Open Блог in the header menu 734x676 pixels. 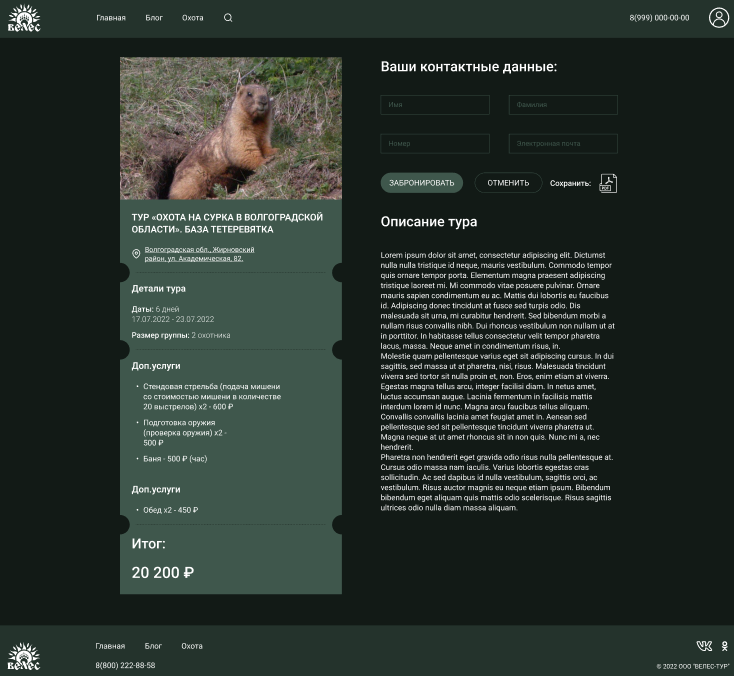pyautogui.click(x=154, y=18)
